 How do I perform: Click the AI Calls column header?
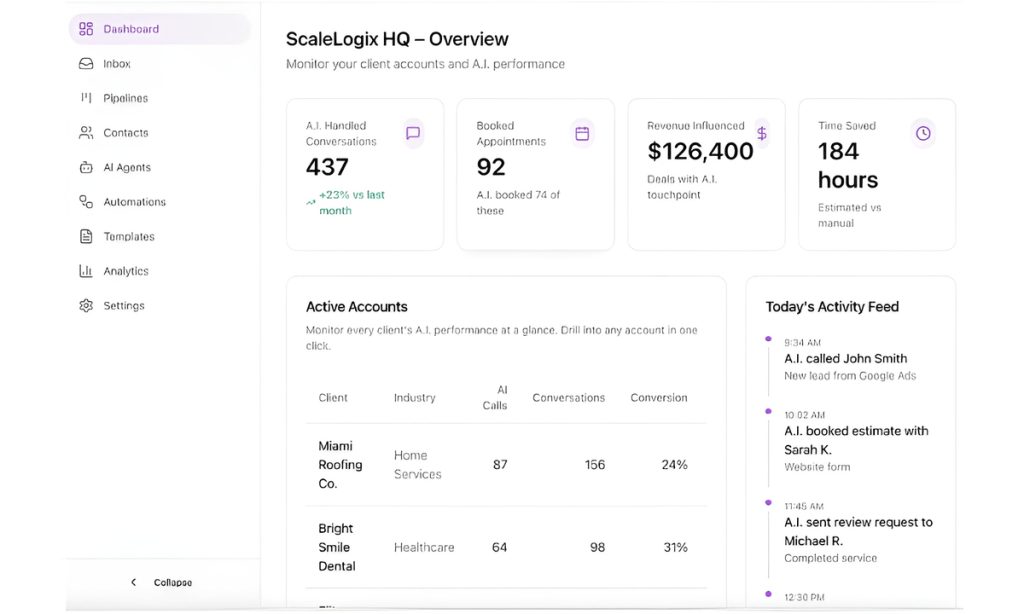495,398
